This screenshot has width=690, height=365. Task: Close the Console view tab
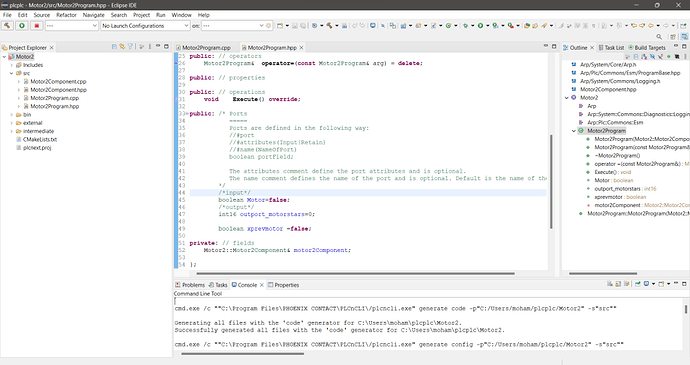(262, 285)
